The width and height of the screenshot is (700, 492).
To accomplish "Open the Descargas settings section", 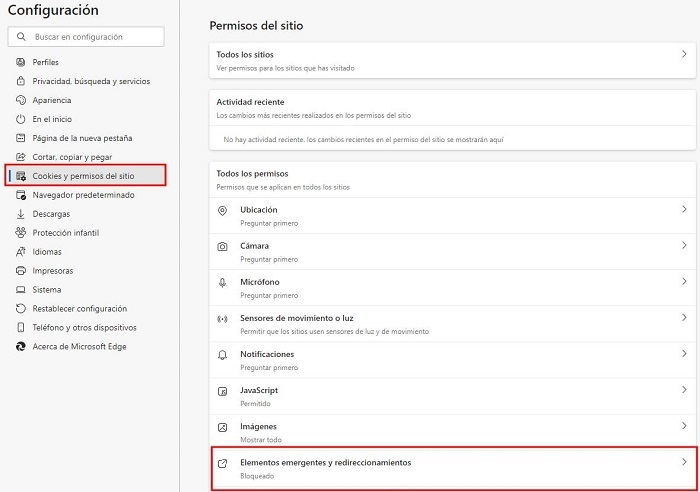I will (x=51, y=214).
